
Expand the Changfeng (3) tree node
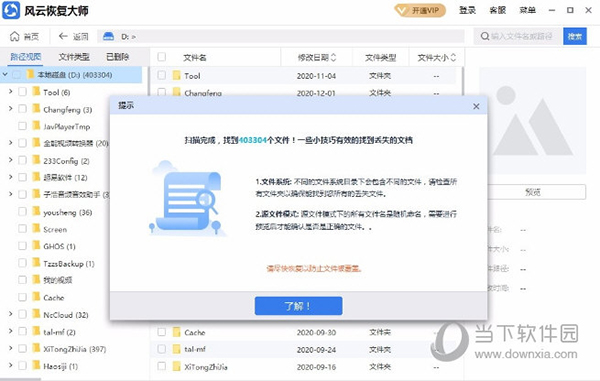click(x=11, y=109)
